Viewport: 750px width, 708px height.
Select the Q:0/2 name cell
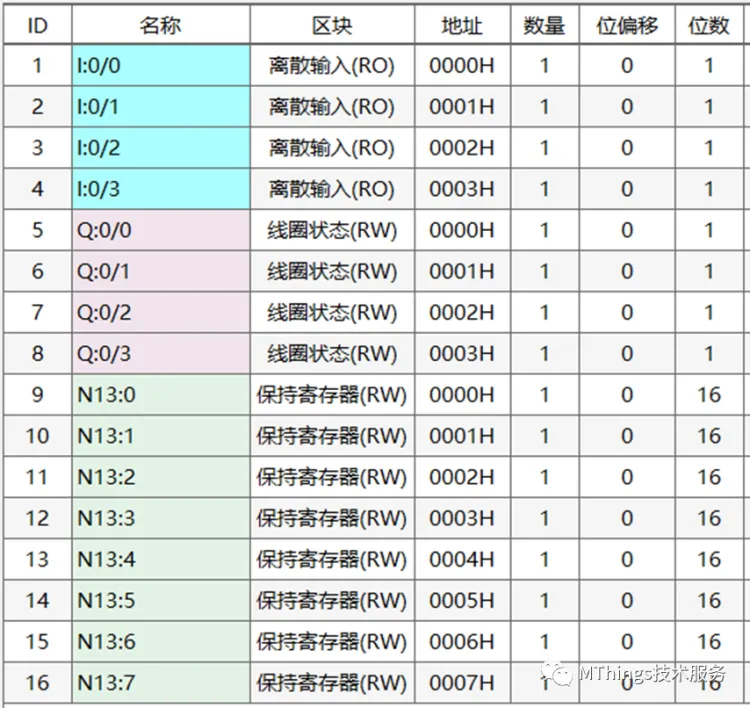click(x=161, y=312)
